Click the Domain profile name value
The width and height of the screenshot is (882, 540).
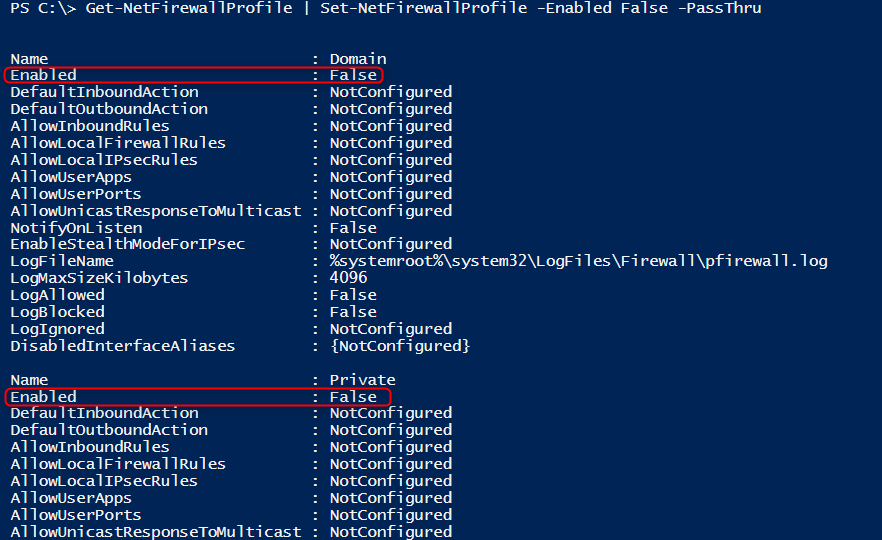pos(358,59)
